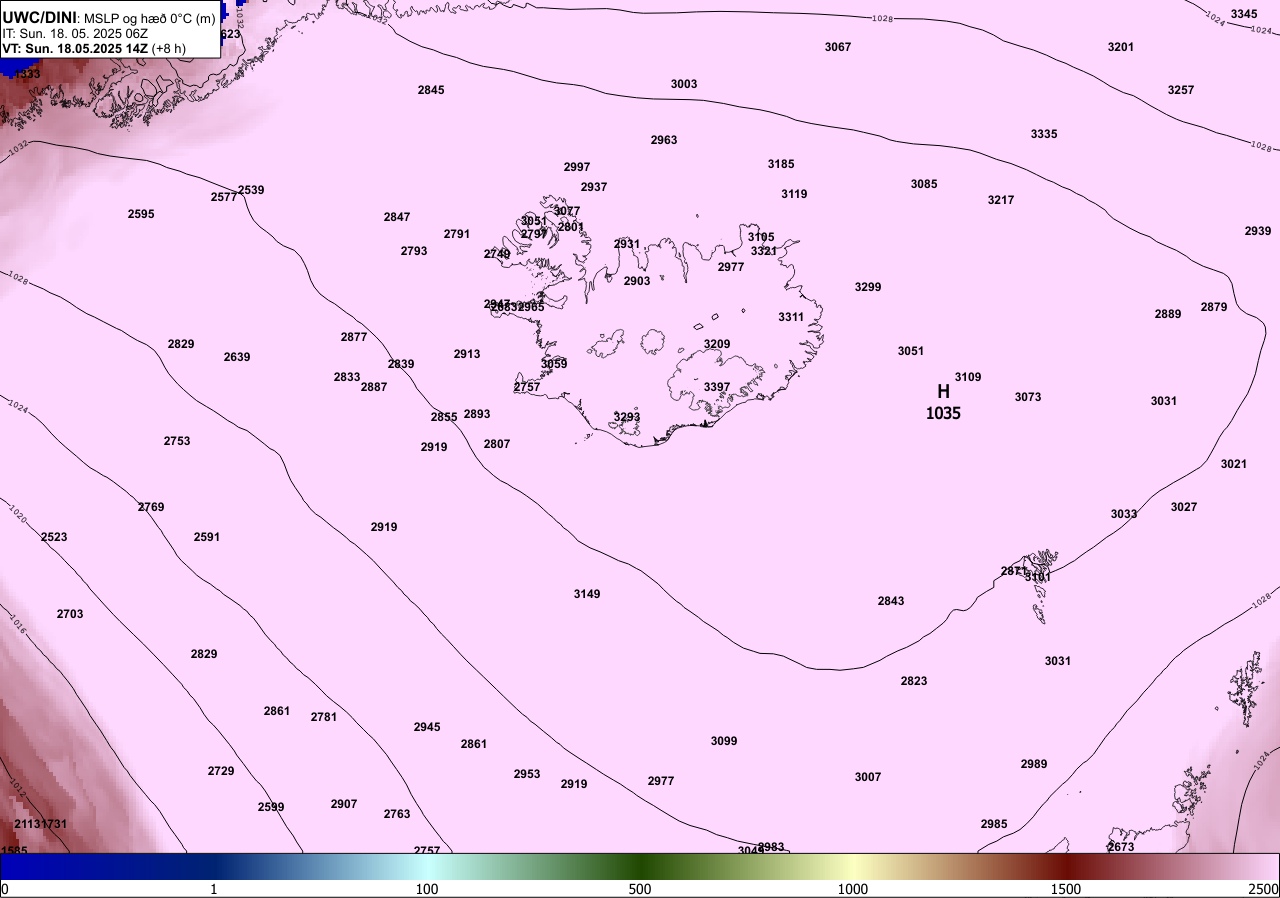Click the 2769 height value
This screenshot has width=1280, height=898.
pyautogui.click(x=151, y=507)
